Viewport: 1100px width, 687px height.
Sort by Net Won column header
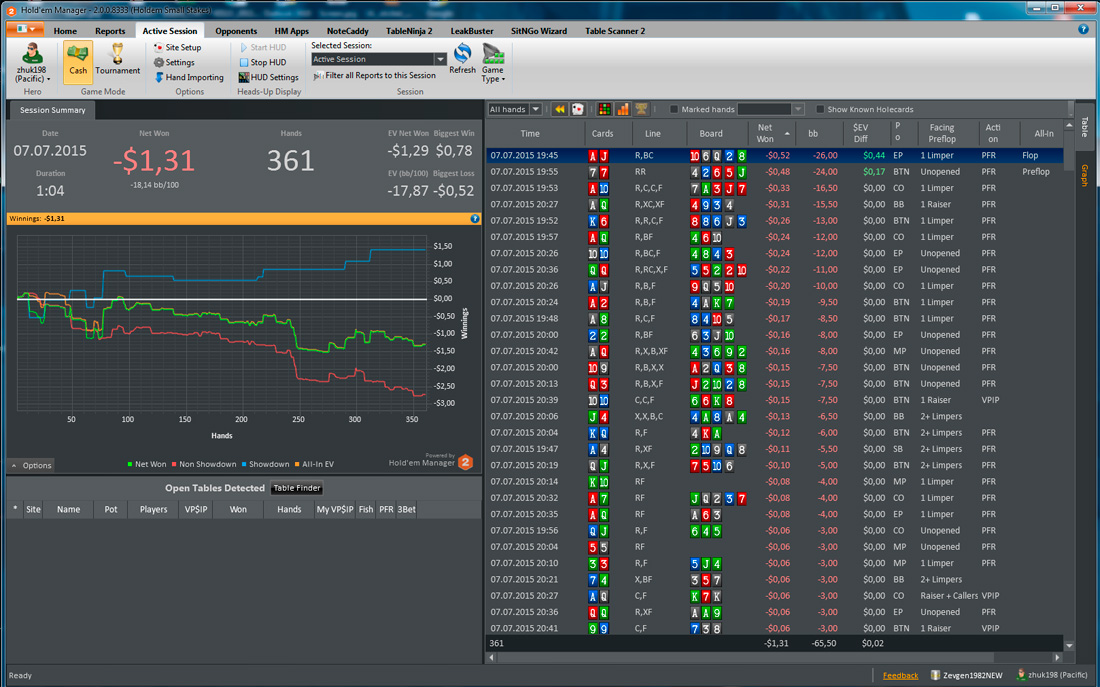click(x=770, y=133)
